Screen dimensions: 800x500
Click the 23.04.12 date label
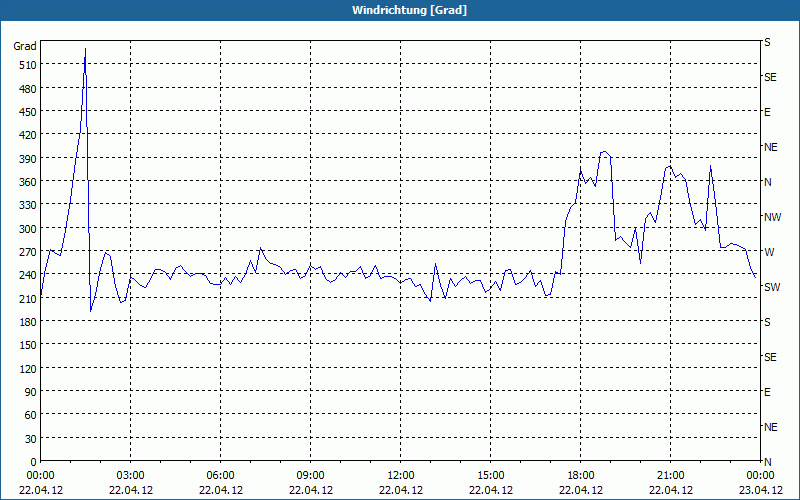[761, 490]
